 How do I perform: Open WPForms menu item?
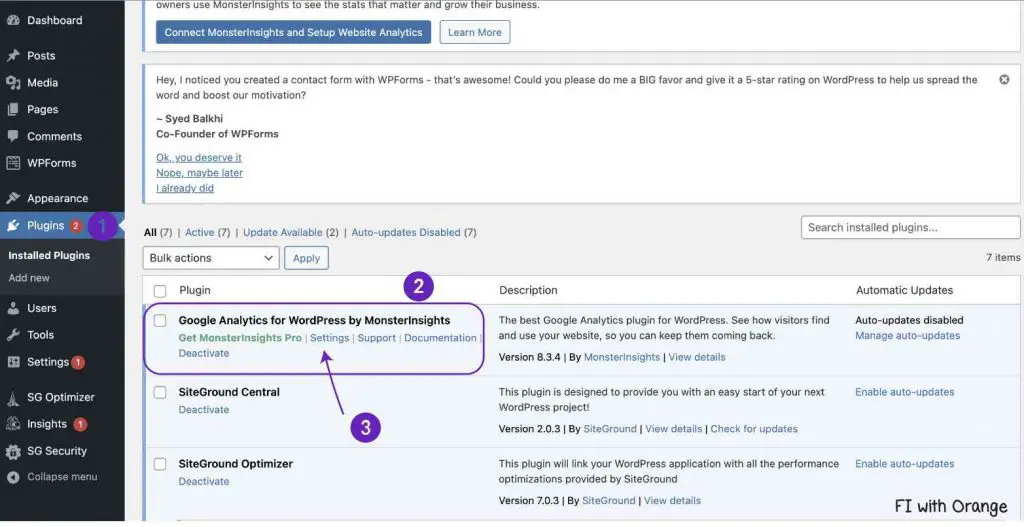point(52,163)
